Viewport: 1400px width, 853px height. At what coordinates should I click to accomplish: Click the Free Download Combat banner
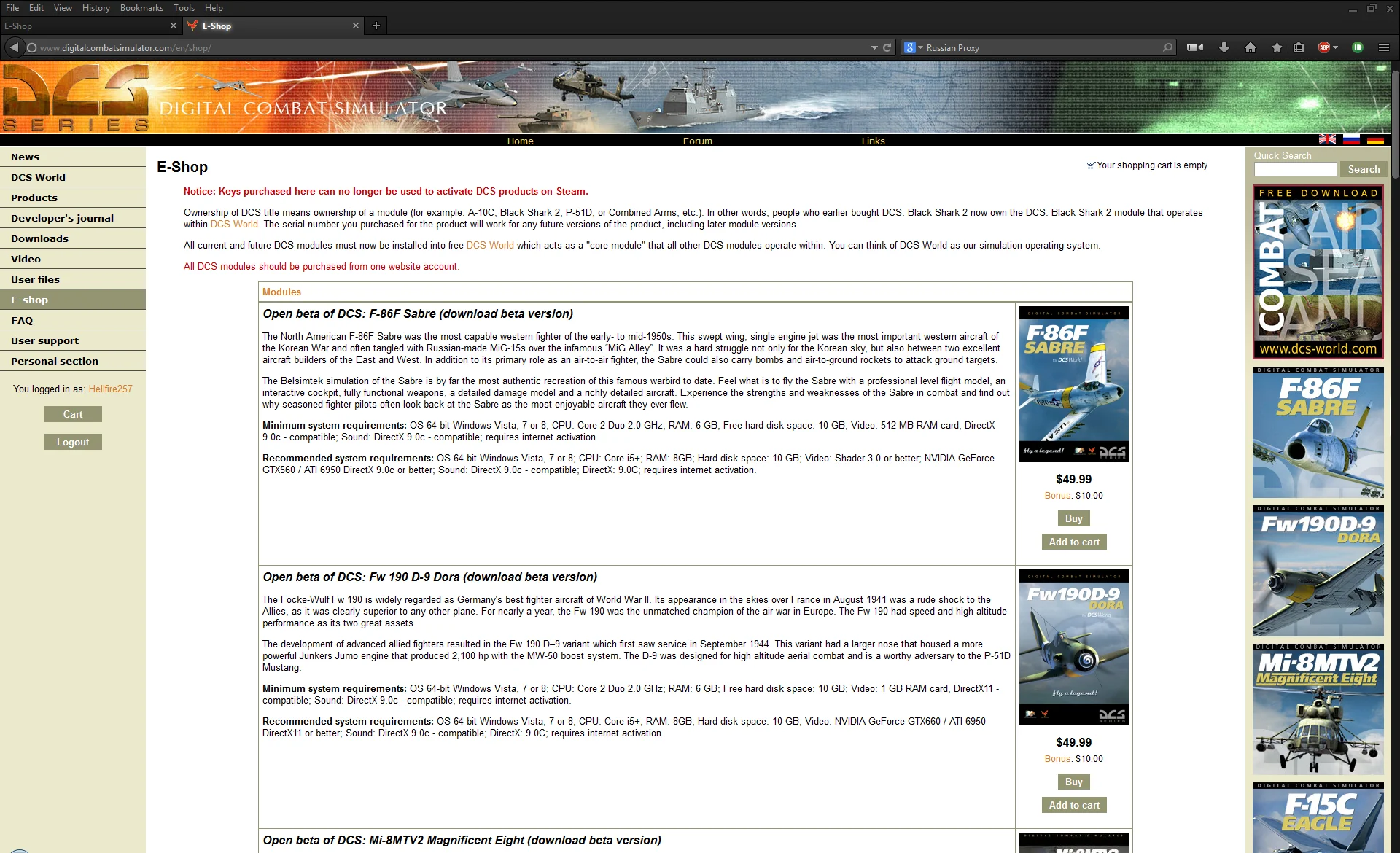[1318, 272]
